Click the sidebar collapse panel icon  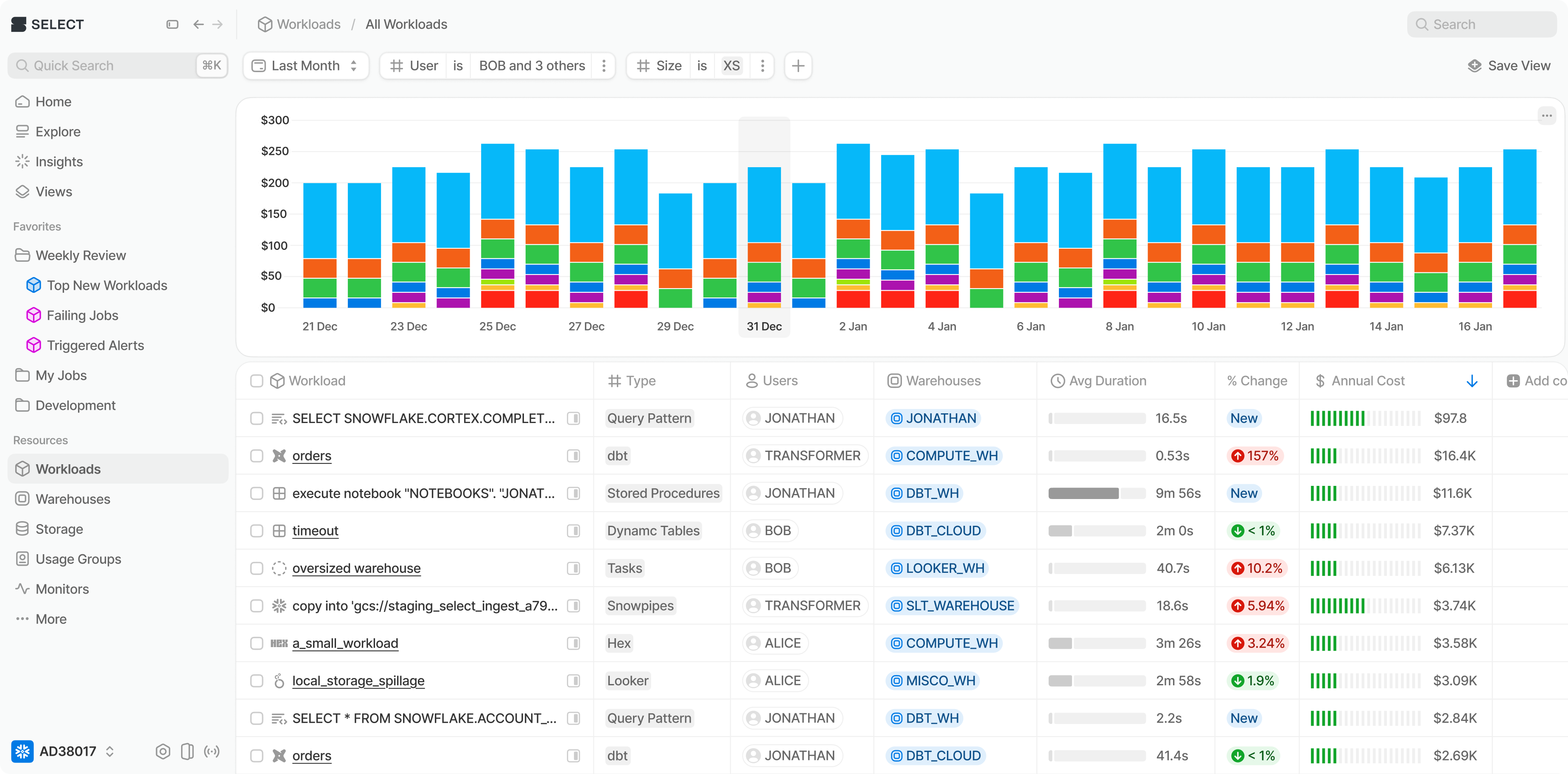pos(172,24)
